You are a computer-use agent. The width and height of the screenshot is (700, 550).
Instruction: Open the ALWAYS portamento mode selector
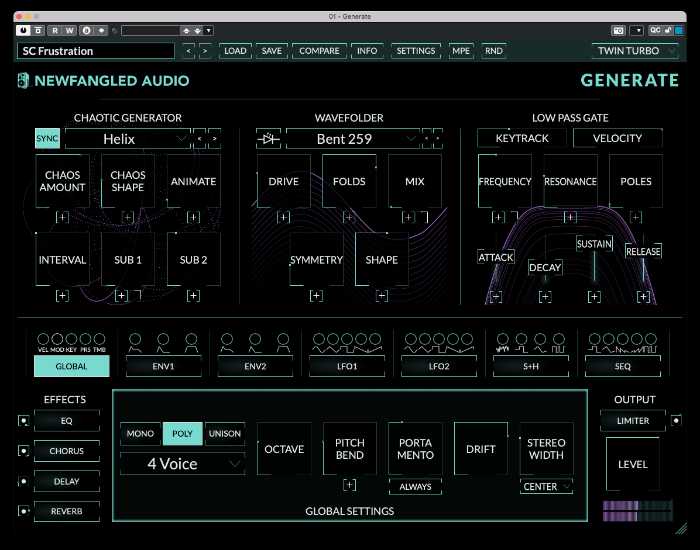pyautogui.click(x=415, y=487)
